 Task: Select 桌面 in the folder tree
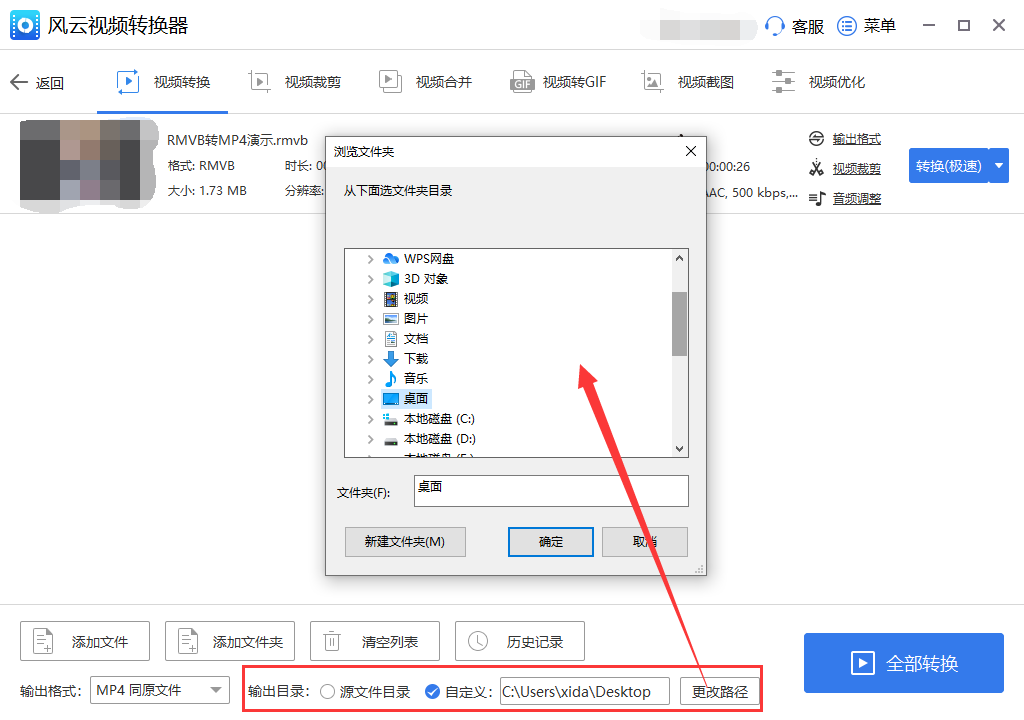(414, 398)
